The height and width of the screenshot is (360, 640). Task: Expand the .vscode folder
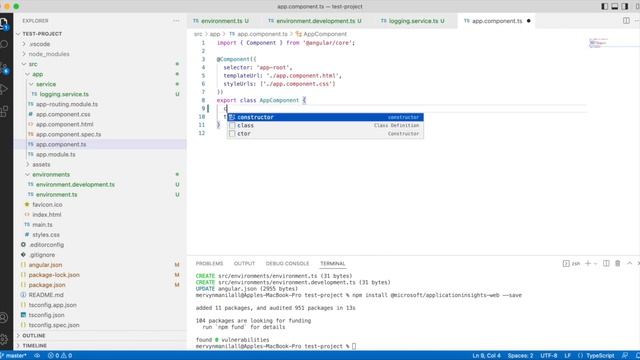[x=100, y=44]
